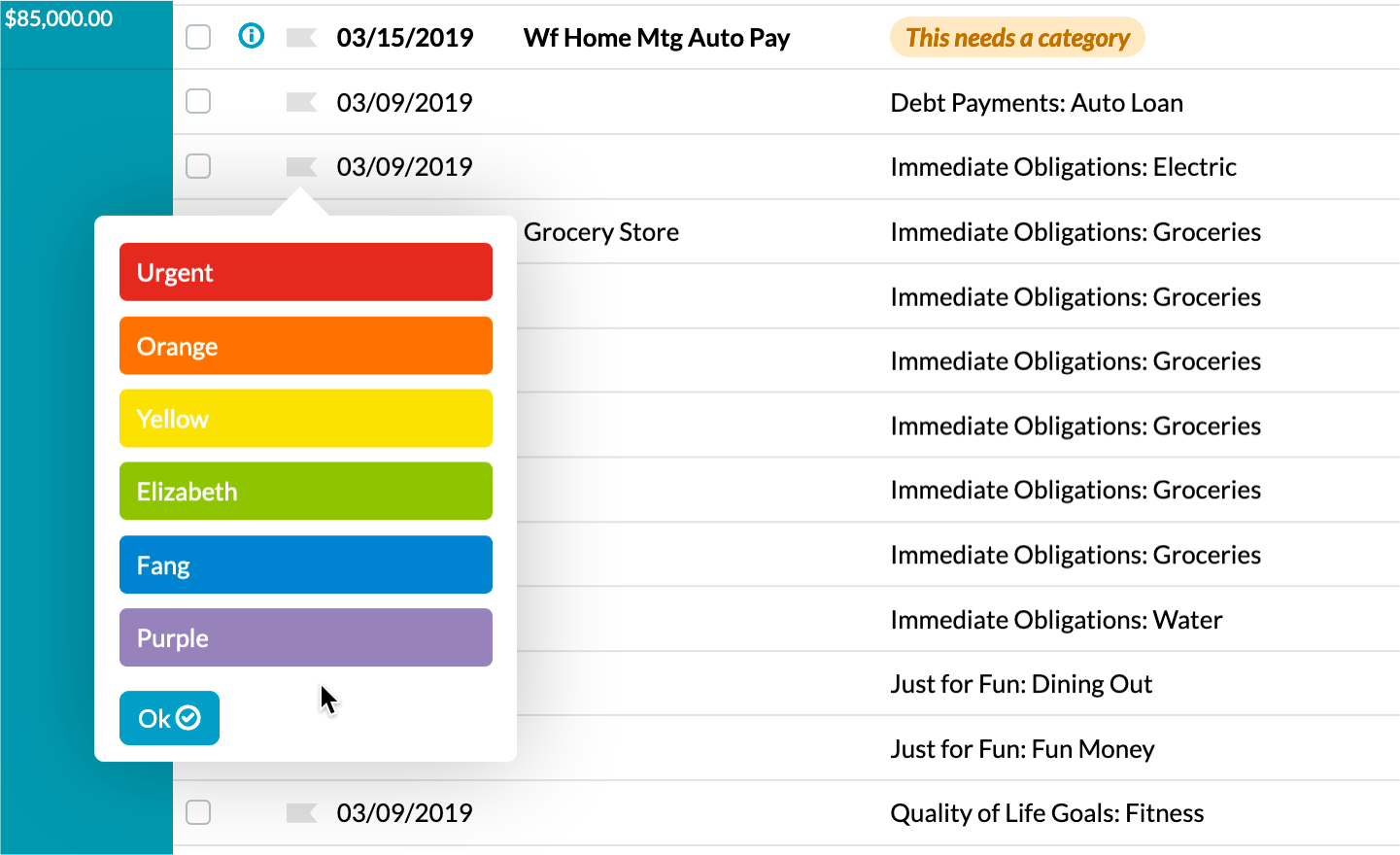1400x855 pixels.
Task: Select the Yellow flag option
Action: [305, 418]
